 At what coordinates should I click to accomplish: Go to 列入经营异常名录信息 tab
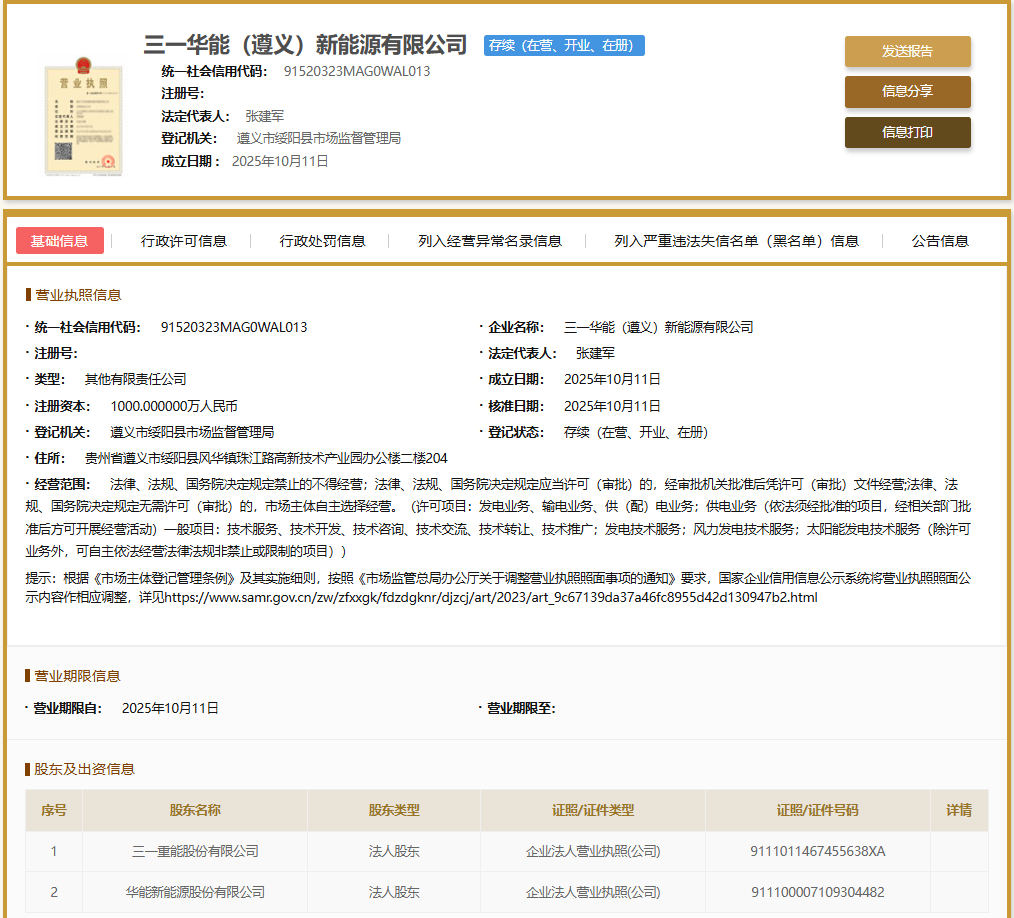[490, 241]
